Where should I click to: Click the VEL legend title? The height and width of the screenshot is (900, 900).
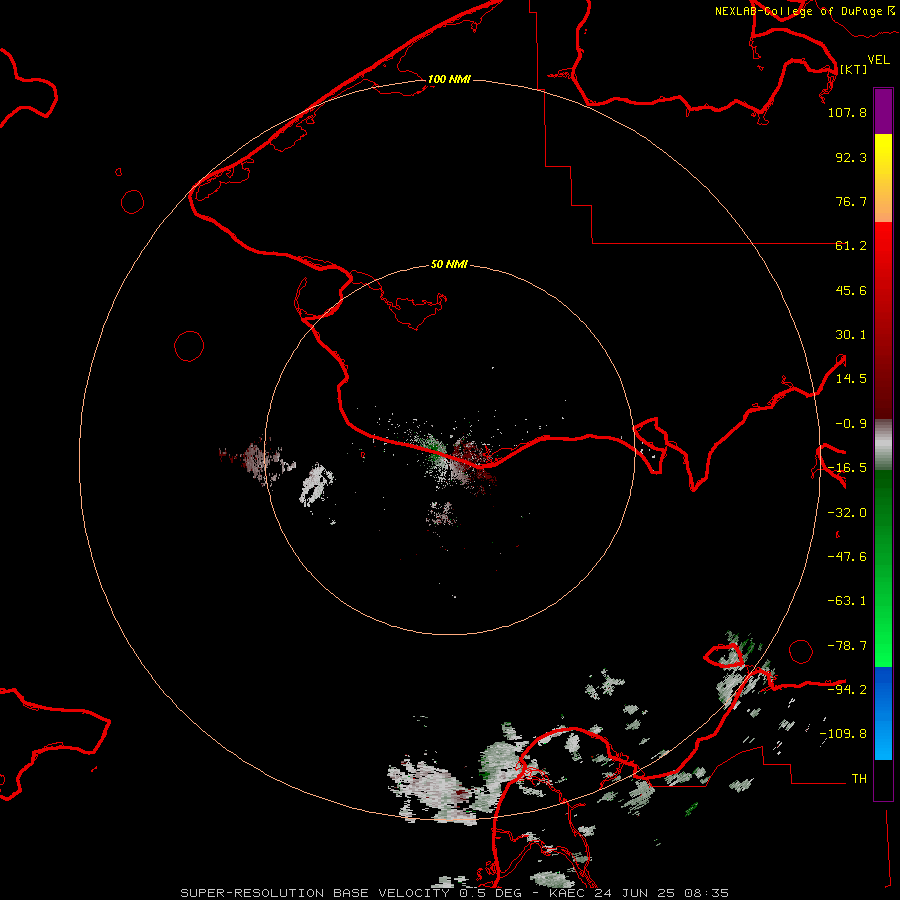(x=878, y=59)
